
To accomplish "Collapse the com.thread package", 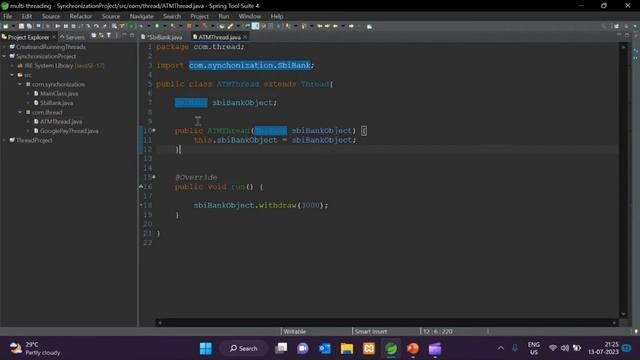I will [20, 112].
